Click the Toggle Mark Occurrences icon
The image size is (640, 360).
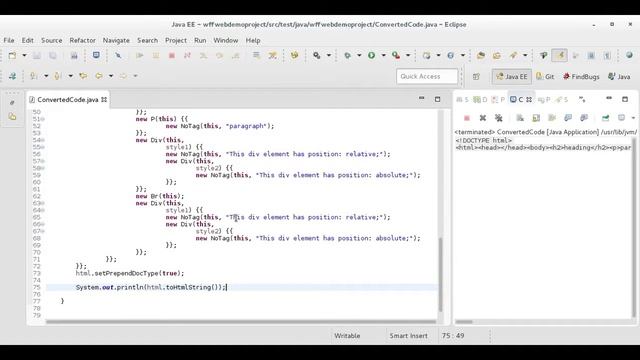tap(559, 56)
